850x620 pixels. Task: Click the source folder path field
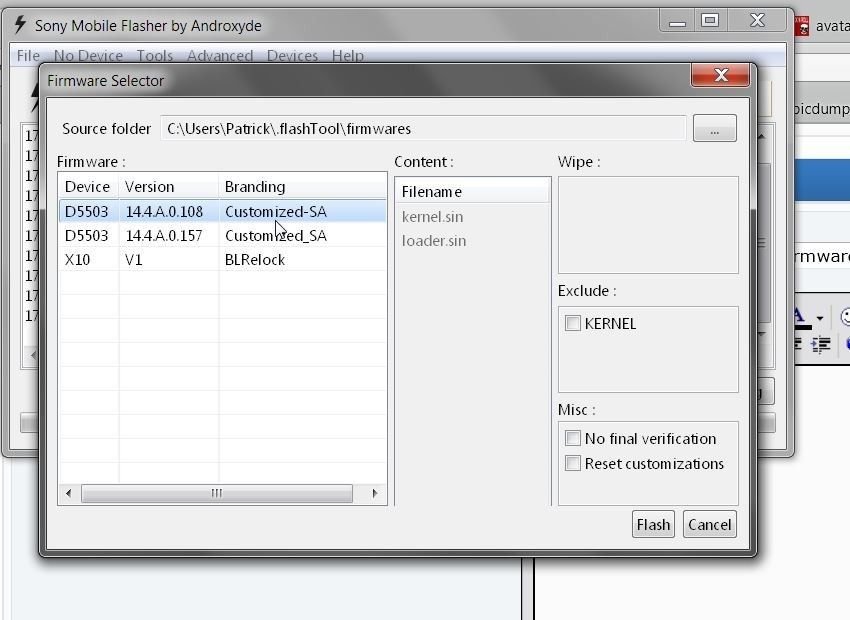coord(423,128)
